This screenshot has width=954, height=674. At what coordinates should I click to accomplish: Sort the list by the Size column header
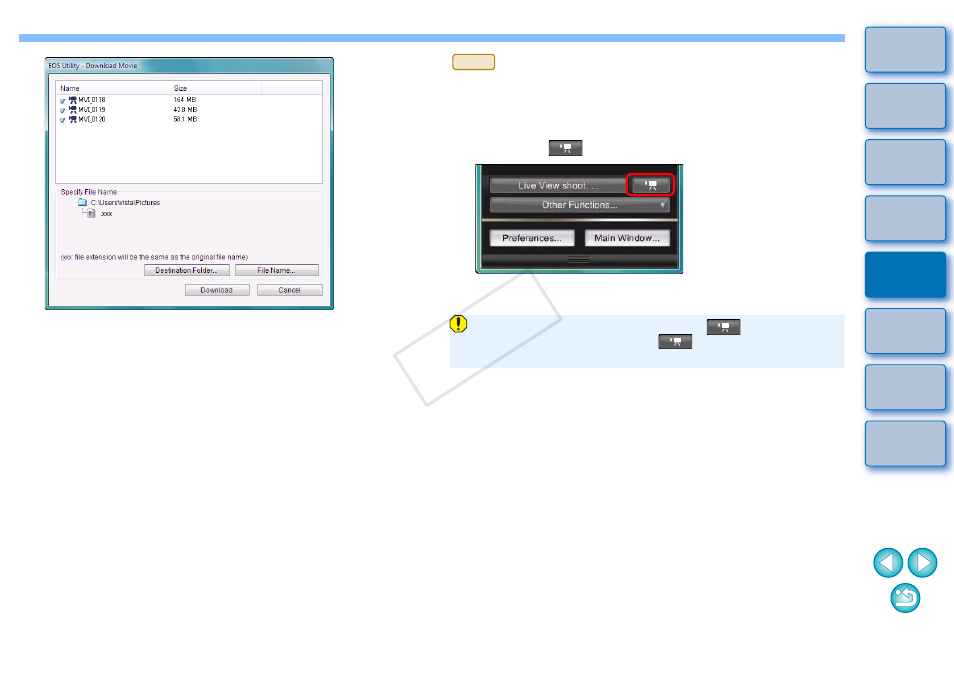point(216,88)
